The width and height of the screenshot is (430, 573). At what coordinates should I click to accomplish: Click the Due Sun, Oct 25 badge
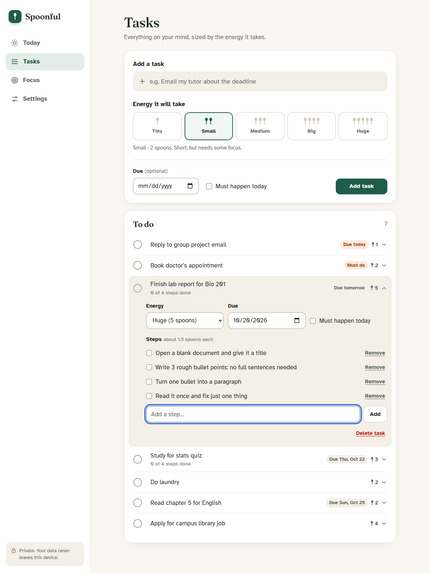tap(347, 502)
